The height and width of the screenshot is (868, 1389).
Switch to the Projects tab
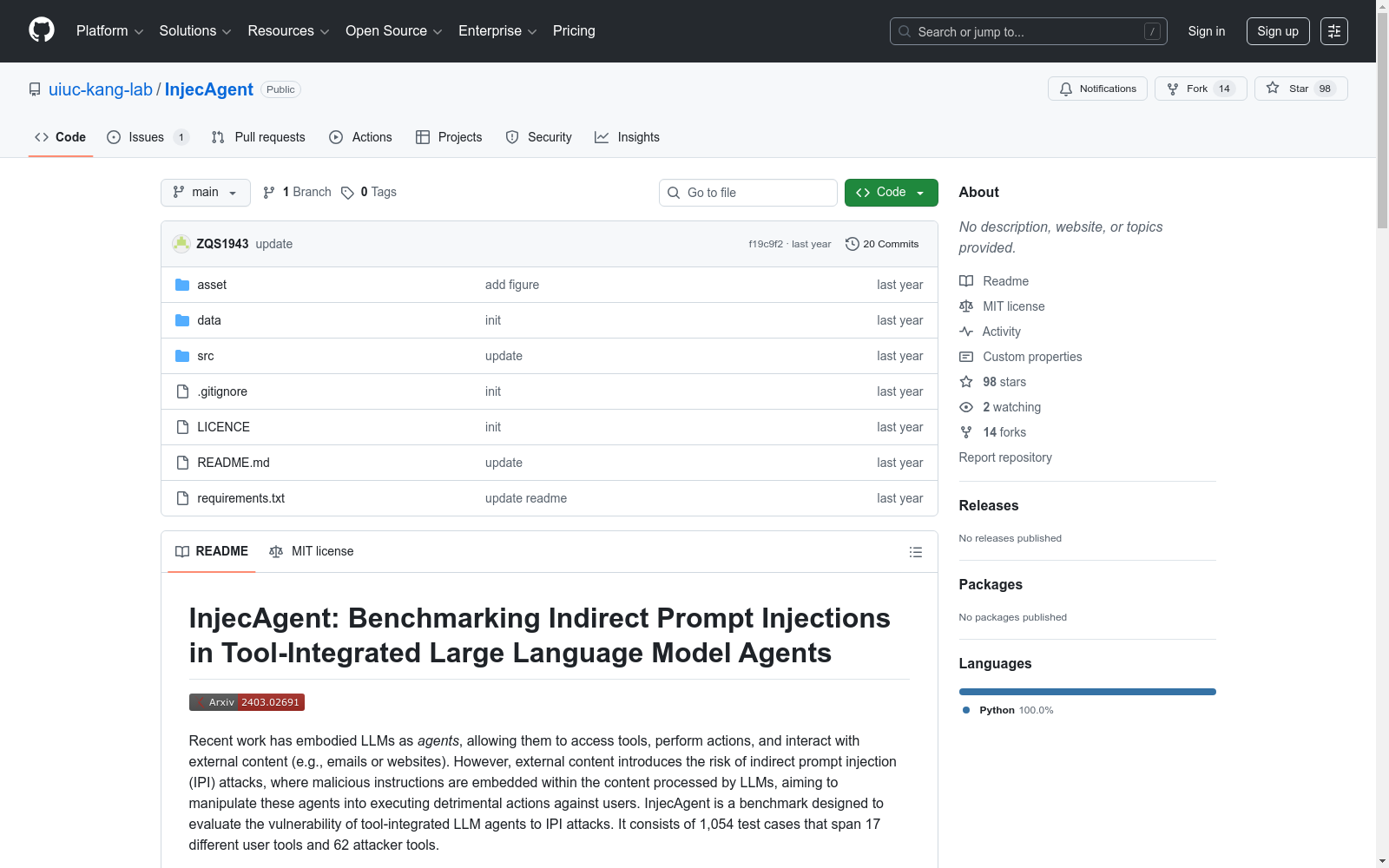tap(449, 137)
